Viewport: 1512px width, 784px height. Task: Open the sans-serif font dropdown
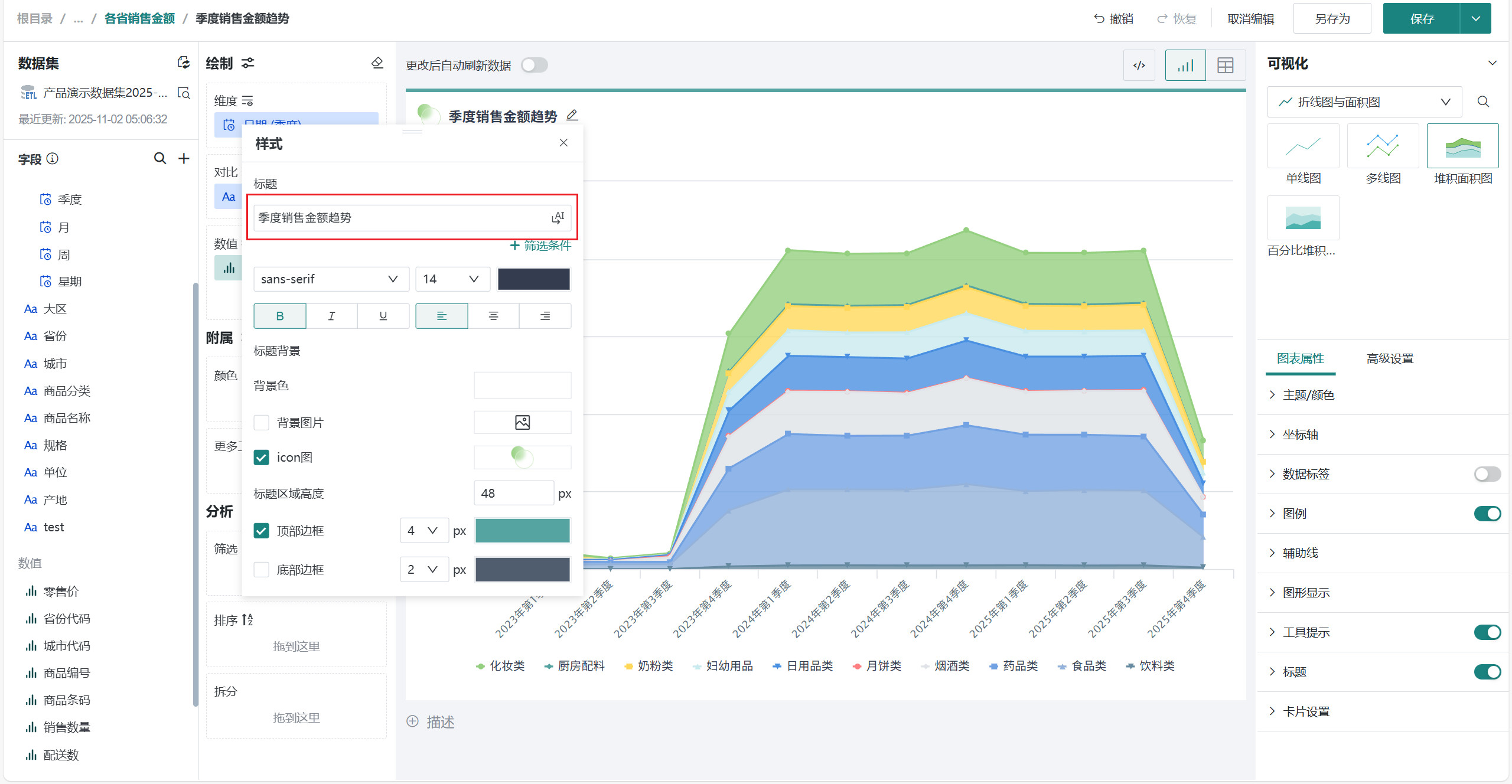click(x=331, y=279)
